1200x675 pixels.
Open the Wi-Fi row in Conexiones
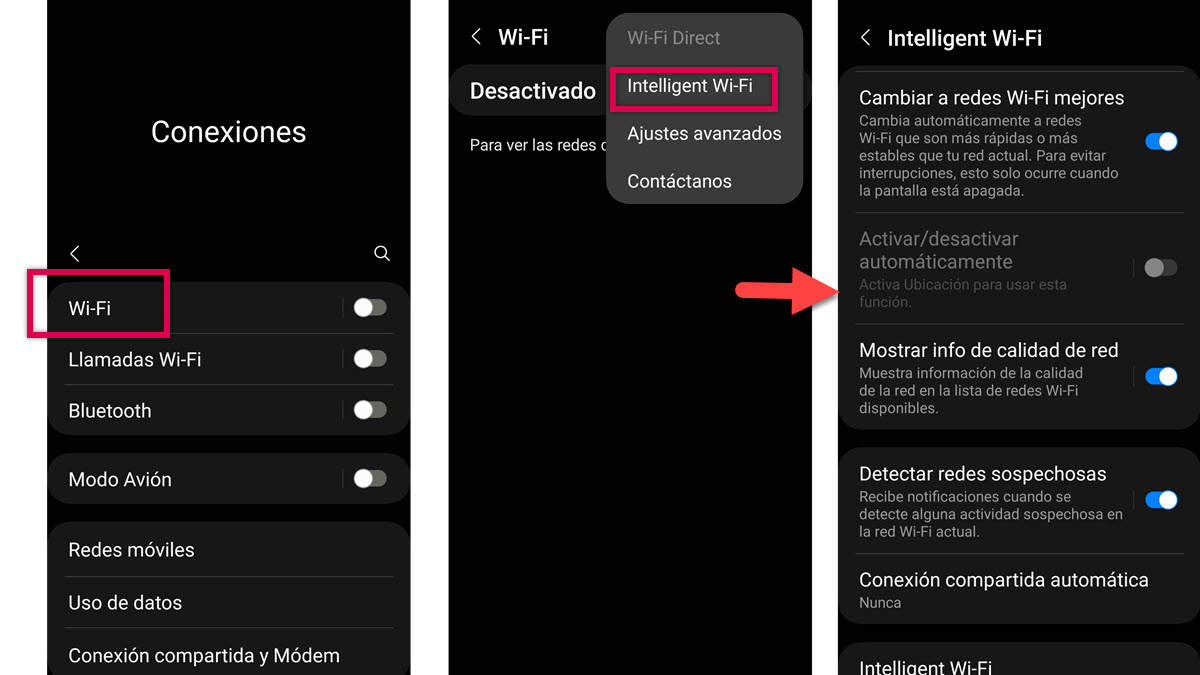pyautogui.click(x=228, y=308)
